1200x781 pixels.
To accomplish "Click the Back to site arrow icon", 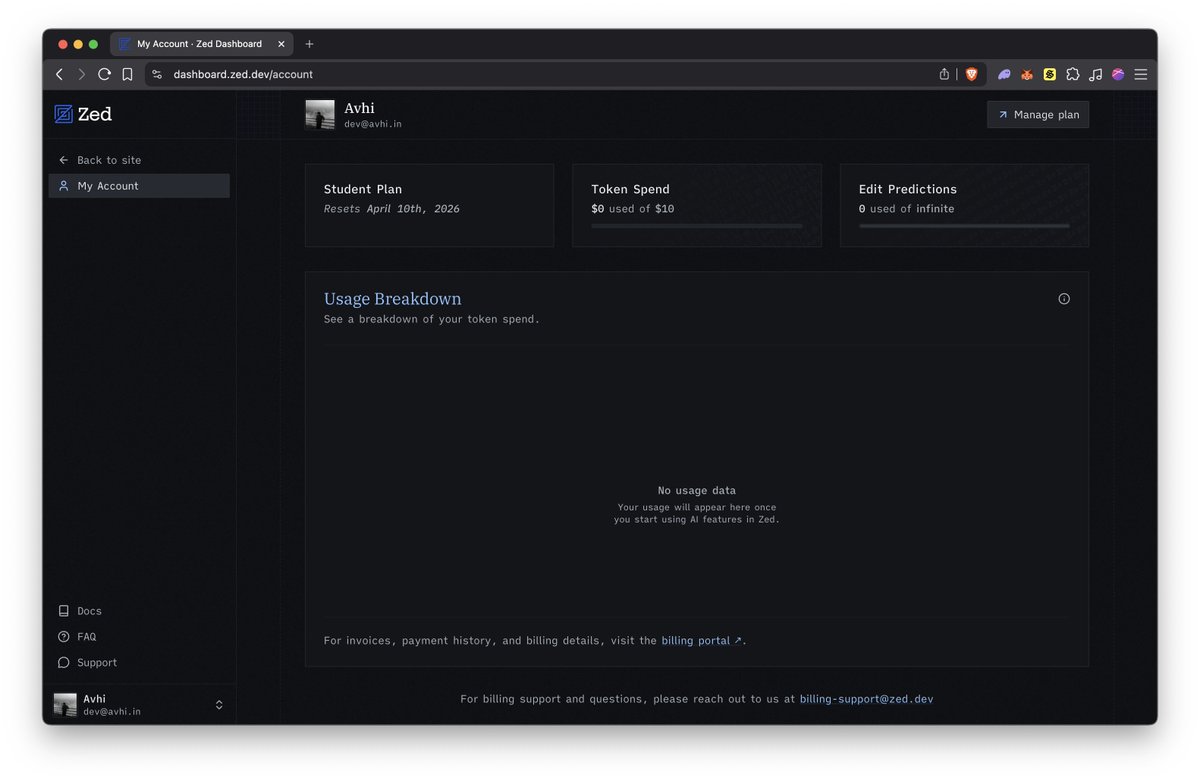I will point(64,160).
